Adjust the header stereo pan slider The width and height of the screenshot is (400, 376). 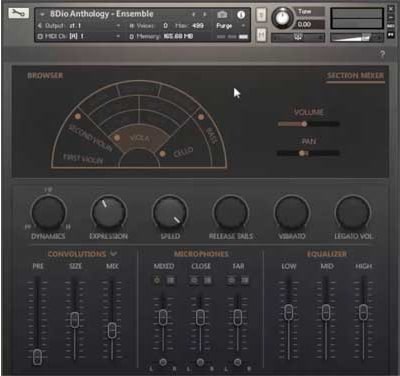[298, 37]
